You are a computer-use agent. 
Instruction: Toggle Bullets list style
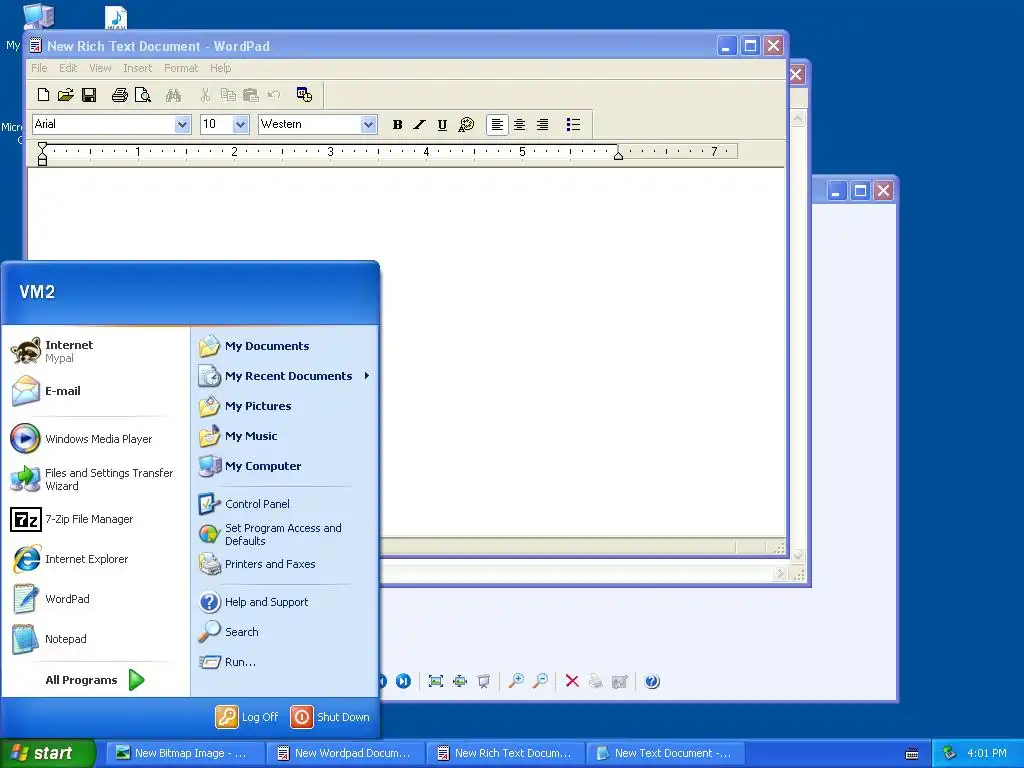(x=573, y=125)
